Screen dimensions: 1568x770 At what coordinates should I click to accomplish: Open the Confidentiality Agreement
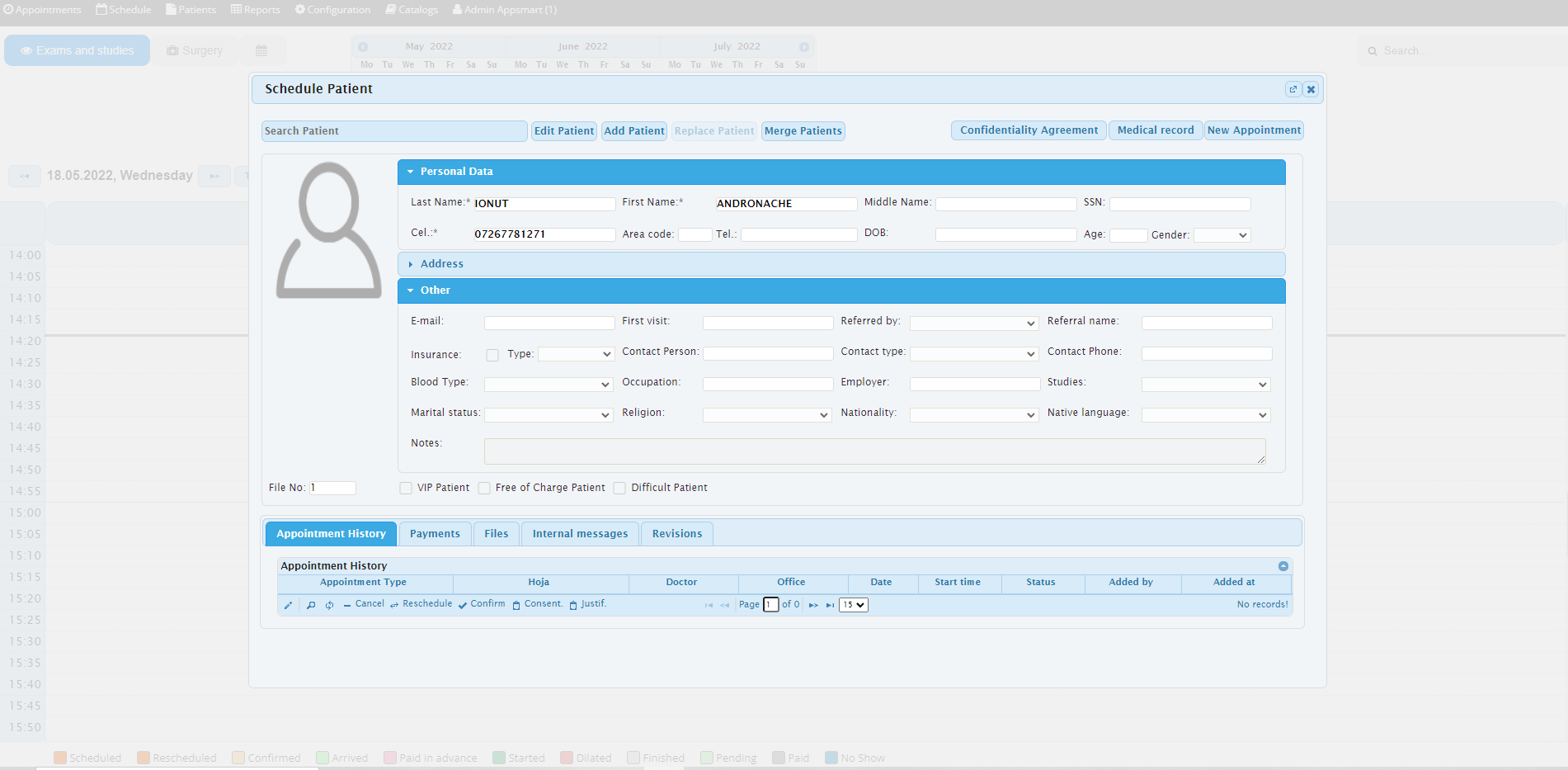(1029, 130)
